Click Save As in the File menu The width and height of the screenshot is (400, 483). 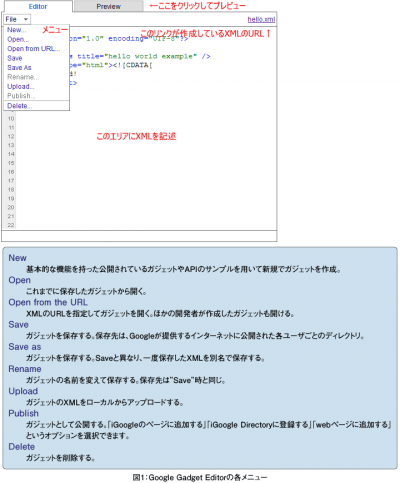19,68
